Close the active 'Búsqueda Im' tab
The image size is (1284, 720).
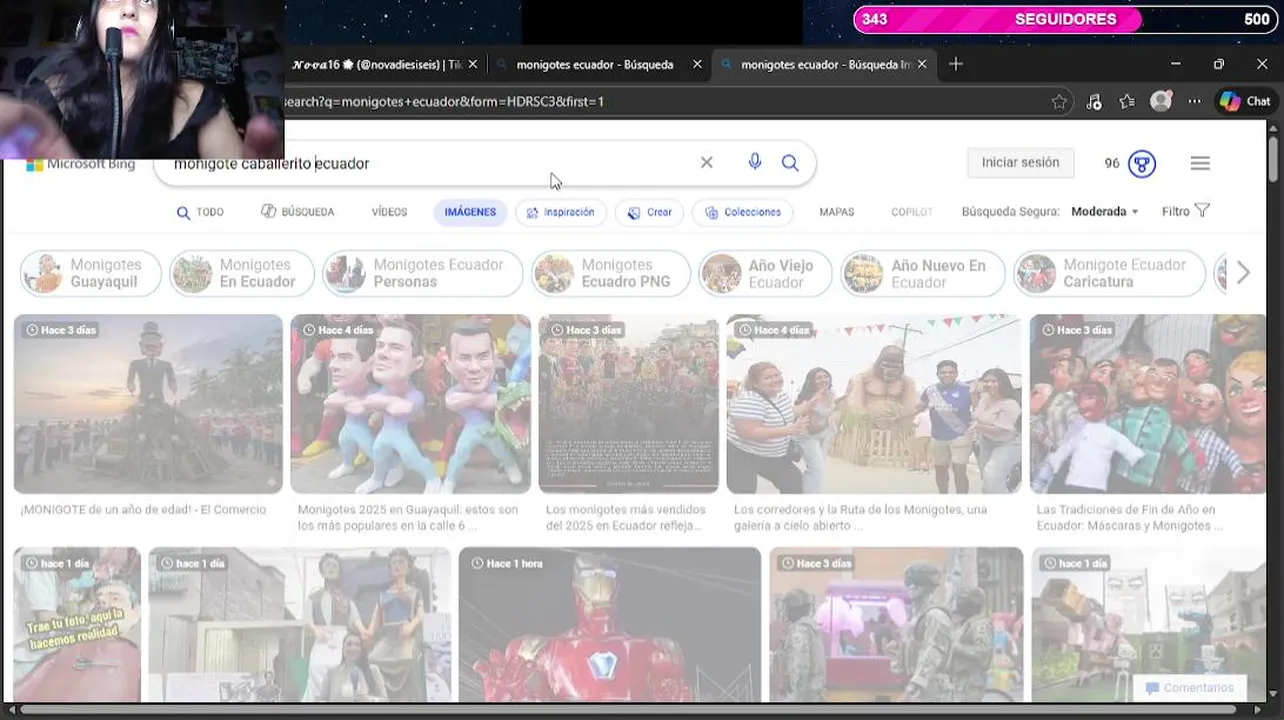(x=922, y=64)
